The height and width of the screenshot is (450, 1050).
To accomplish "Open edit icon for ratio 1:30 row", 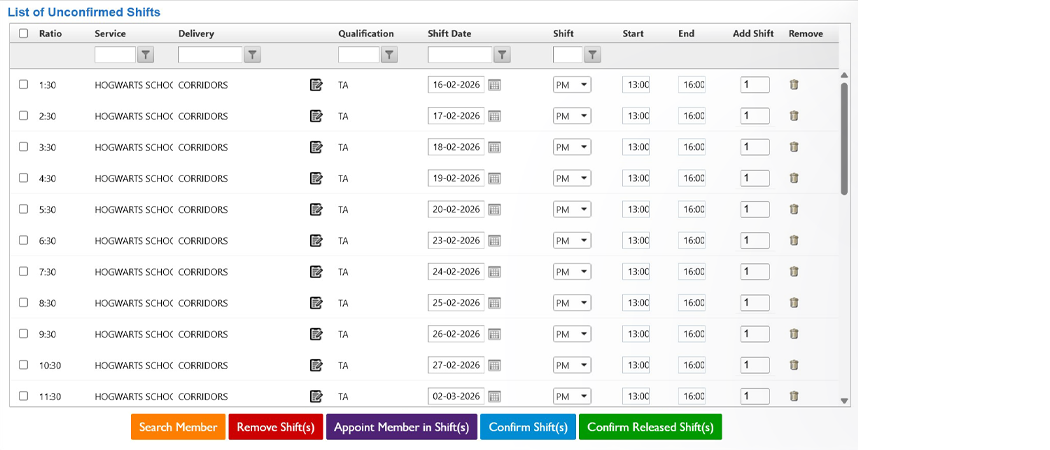I will 316,85.
